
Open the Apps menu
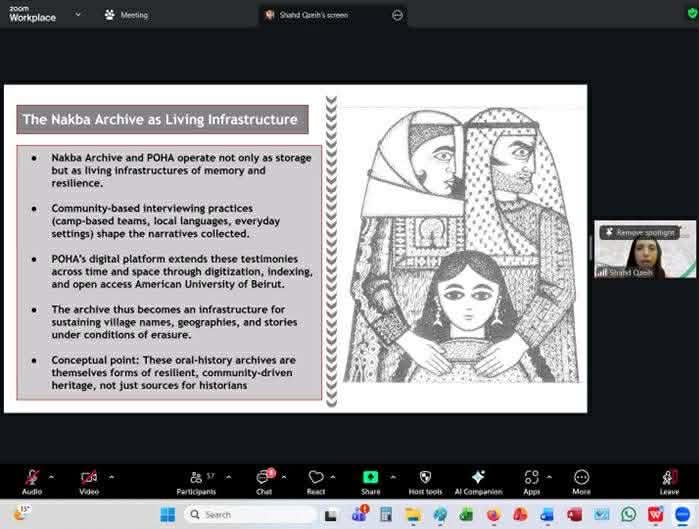click(x=531, y=478)
